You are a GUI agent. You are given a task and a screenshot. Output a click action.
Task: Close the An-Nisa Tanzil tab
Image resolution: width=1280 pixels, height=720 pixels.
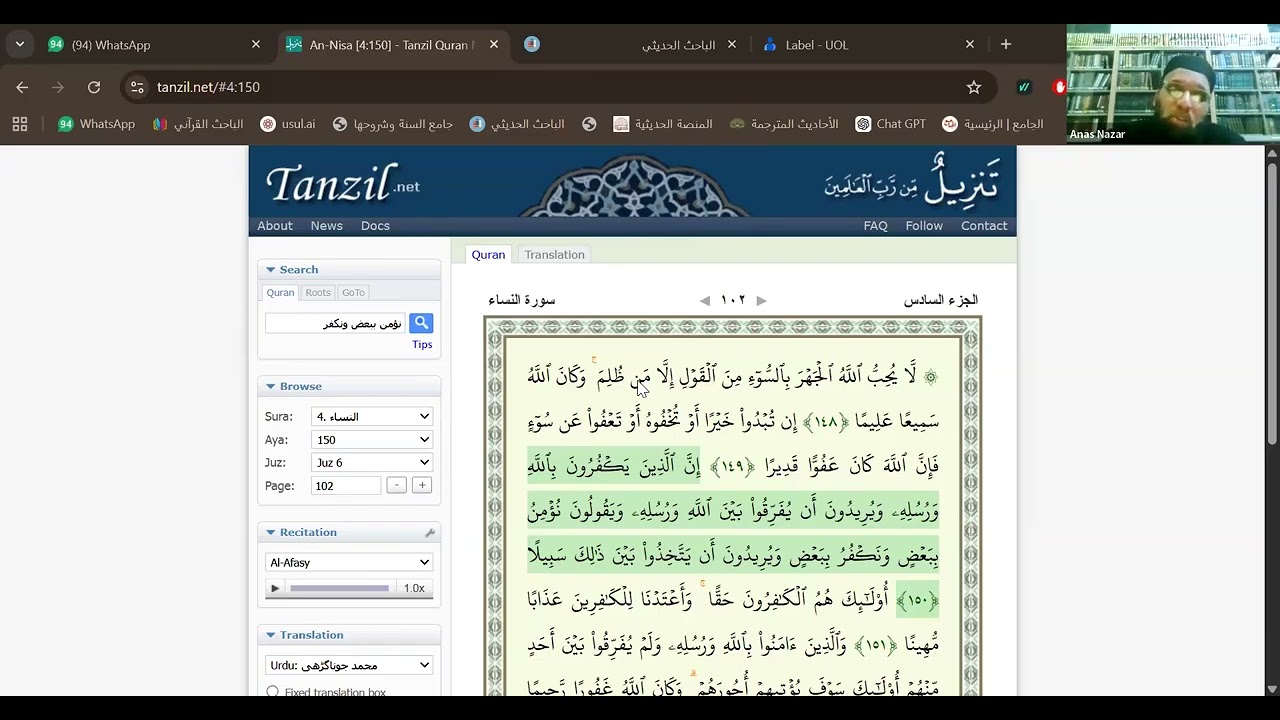pos(494,45)
